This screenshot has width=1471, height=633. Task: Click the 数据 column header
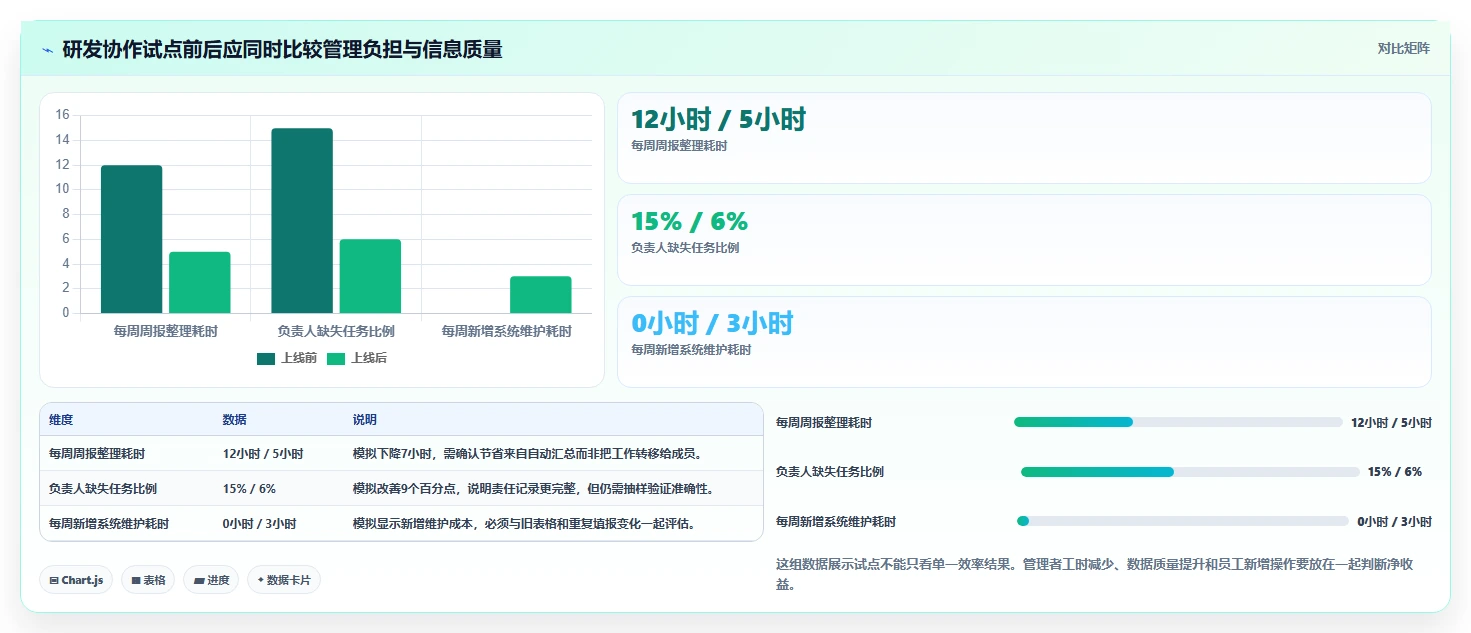tap(235, 420)
